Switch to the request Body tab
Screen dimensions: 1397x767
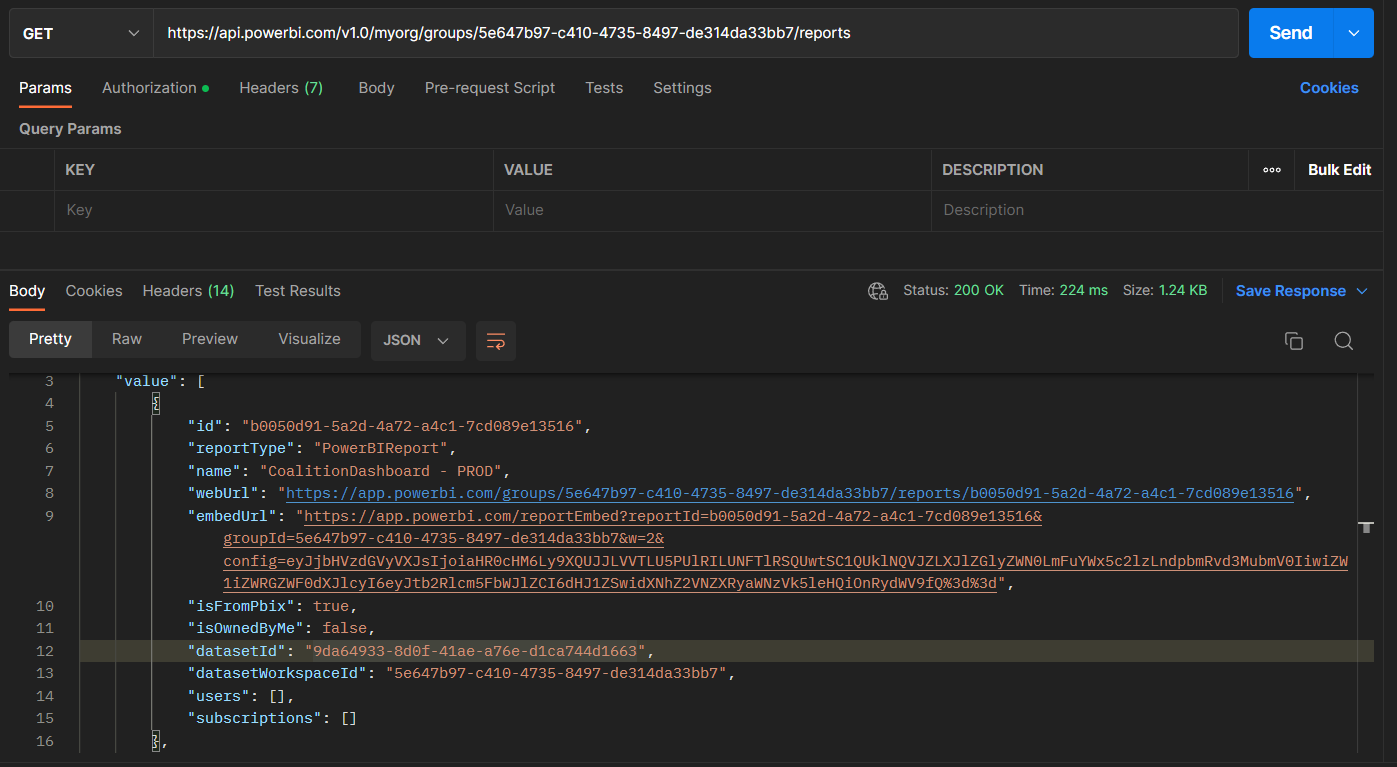pos(376,88)
